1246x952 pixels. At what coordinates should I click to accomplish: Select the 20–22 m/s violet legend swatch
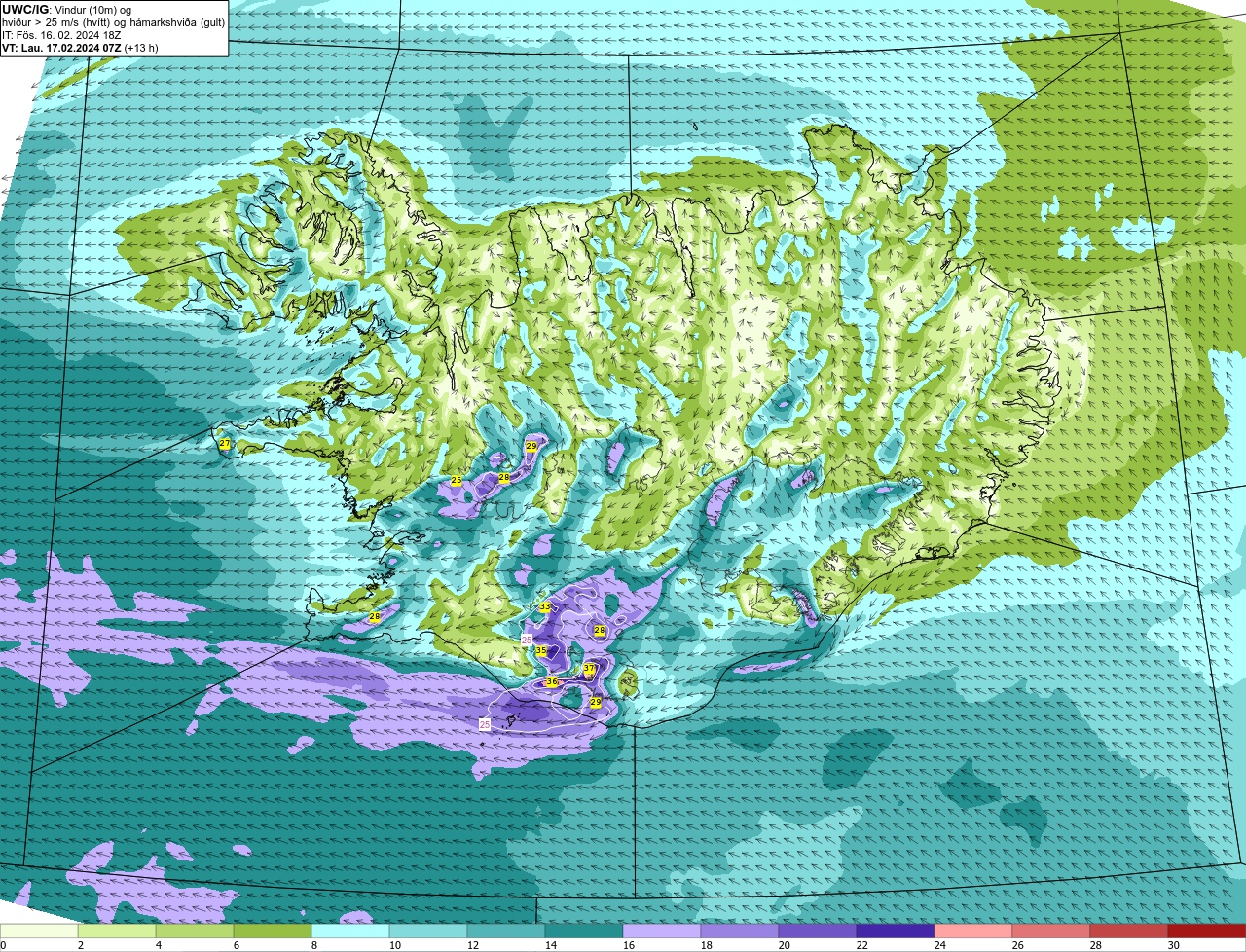point(818,931)
